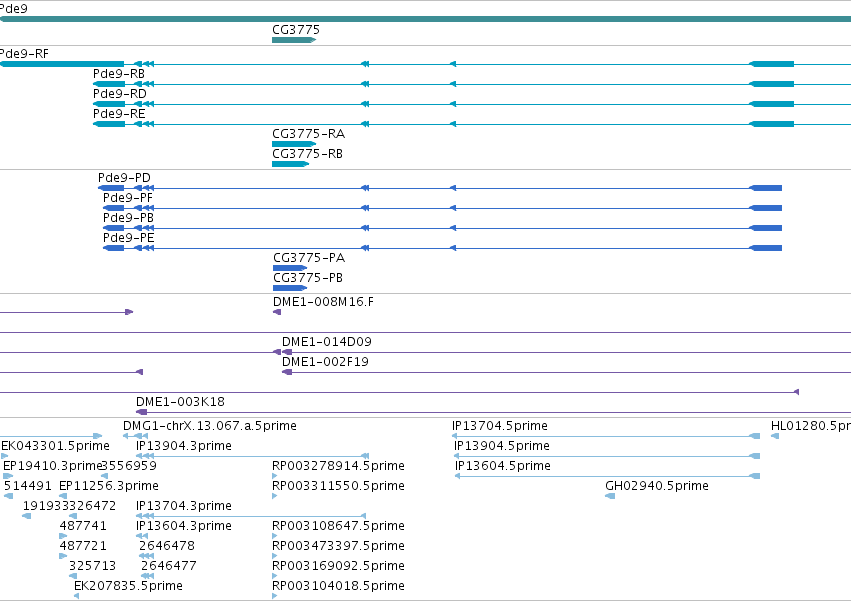Viewport: 851px width, 601px height.
Task: Click the EP19410.3prime EST label
Action: [53, 466]
